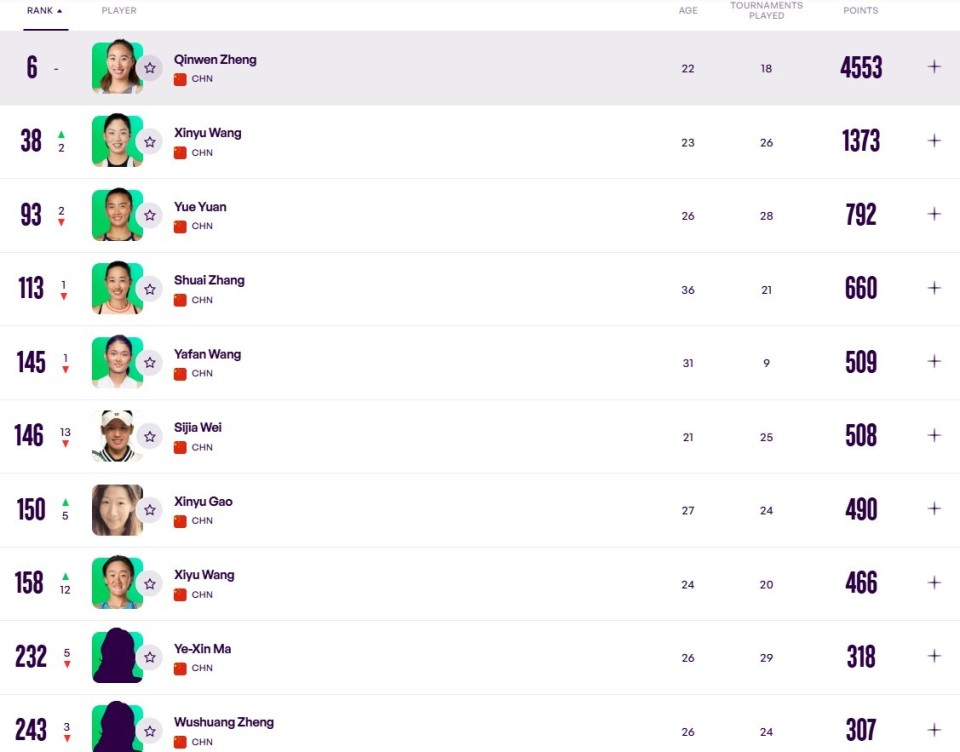Click the star icon beside Sijia Wei

tap(150, 437)
